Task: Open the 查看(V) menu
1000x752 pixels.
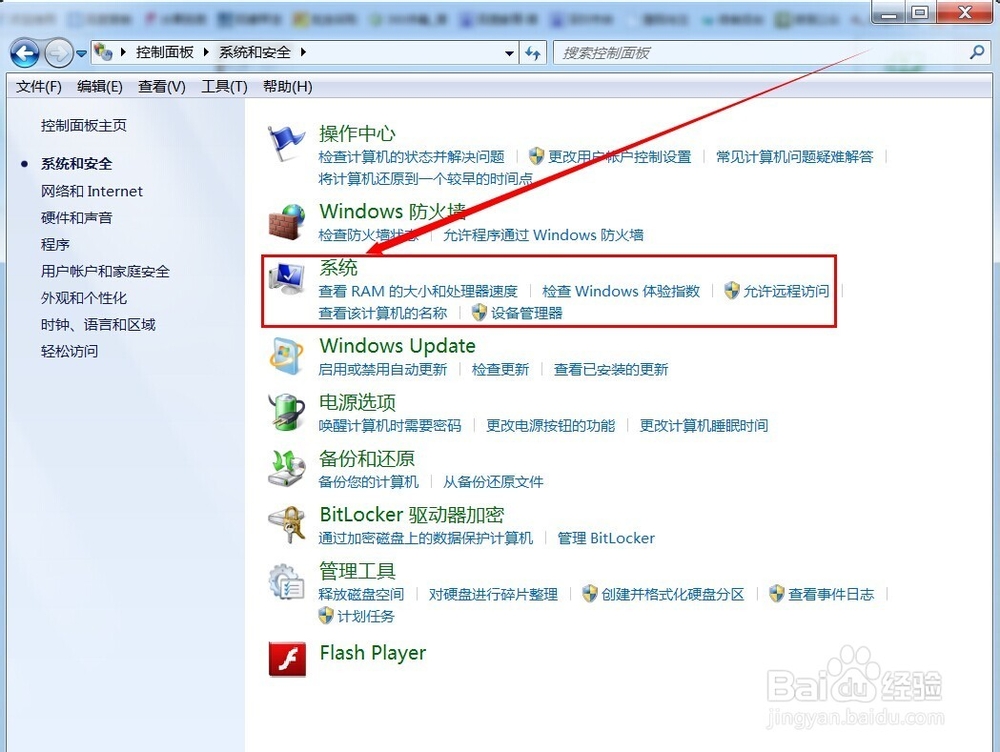Action: (160, 86)
